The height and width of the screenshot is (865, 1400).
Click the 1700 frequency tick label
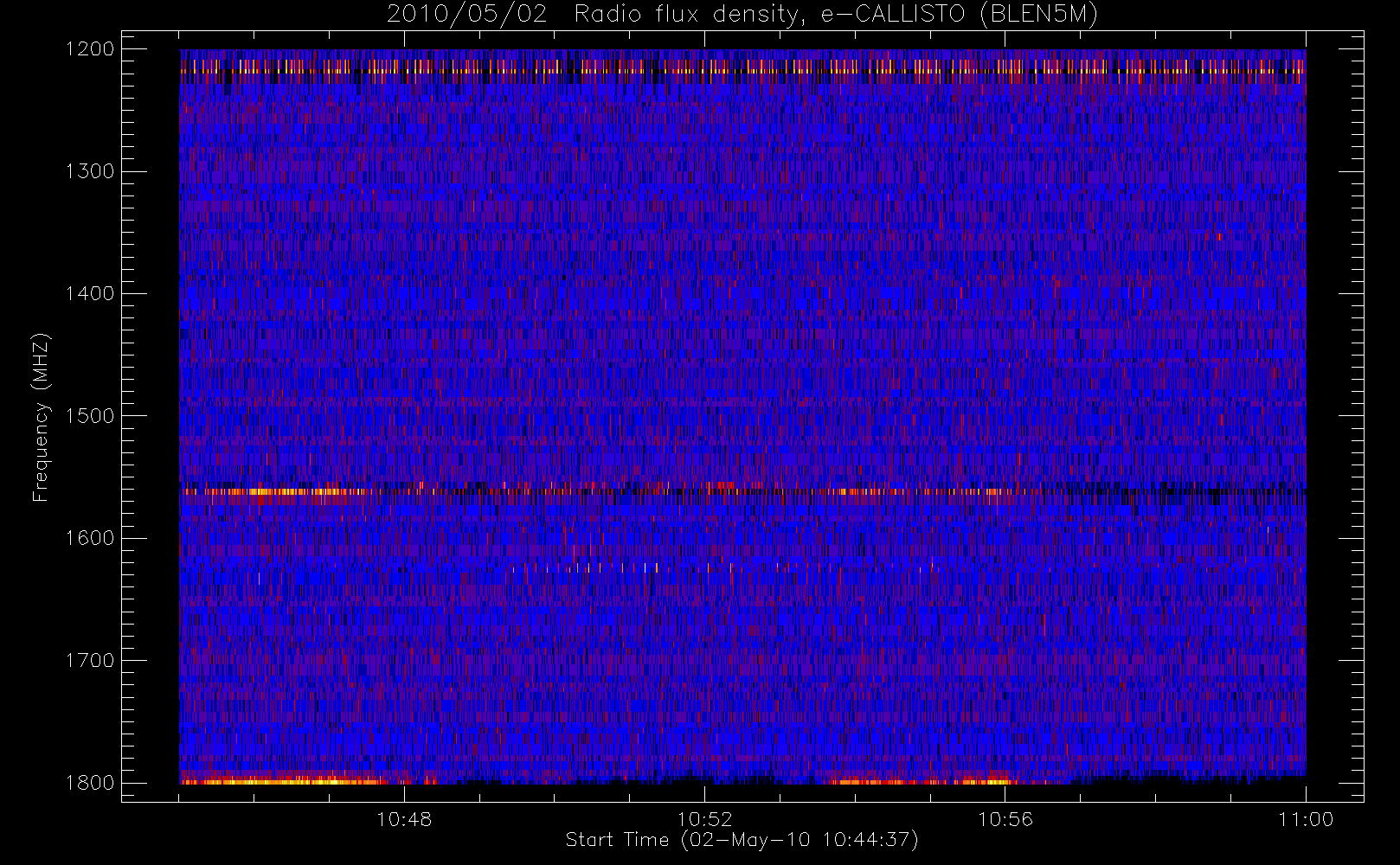coord(90,661)
